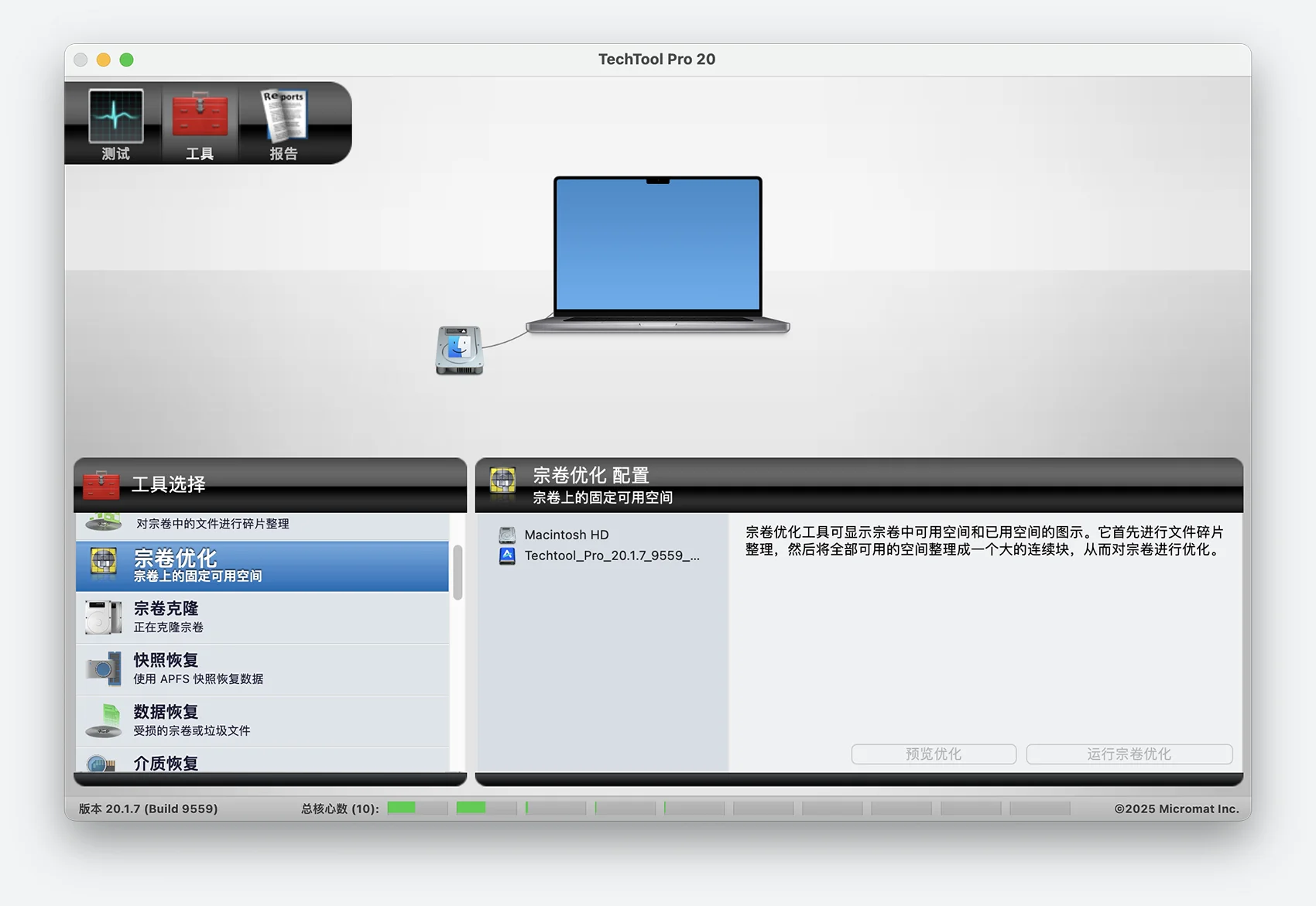Click the MacBook laptop illustration
Viewport: 1316px width, 906px height.
click(658, 255)
